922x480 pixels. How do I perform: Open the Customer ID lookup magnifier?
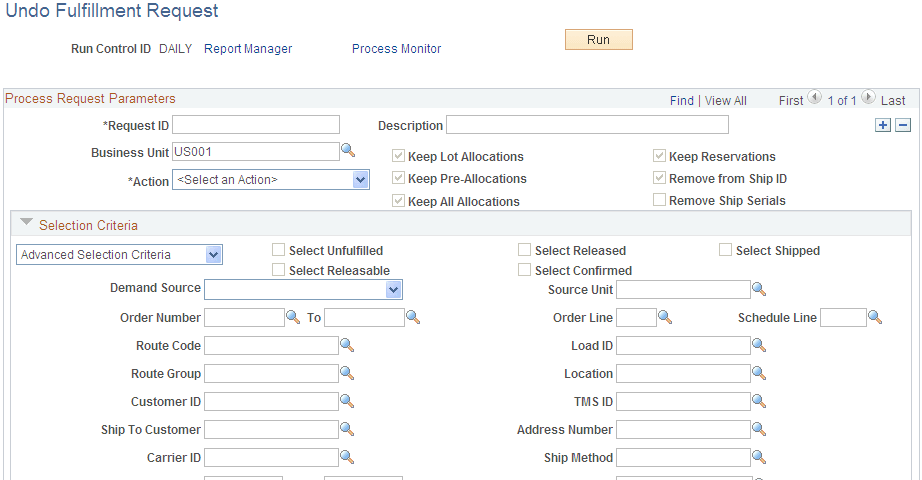pyautogui.click(x=347, y=401)
